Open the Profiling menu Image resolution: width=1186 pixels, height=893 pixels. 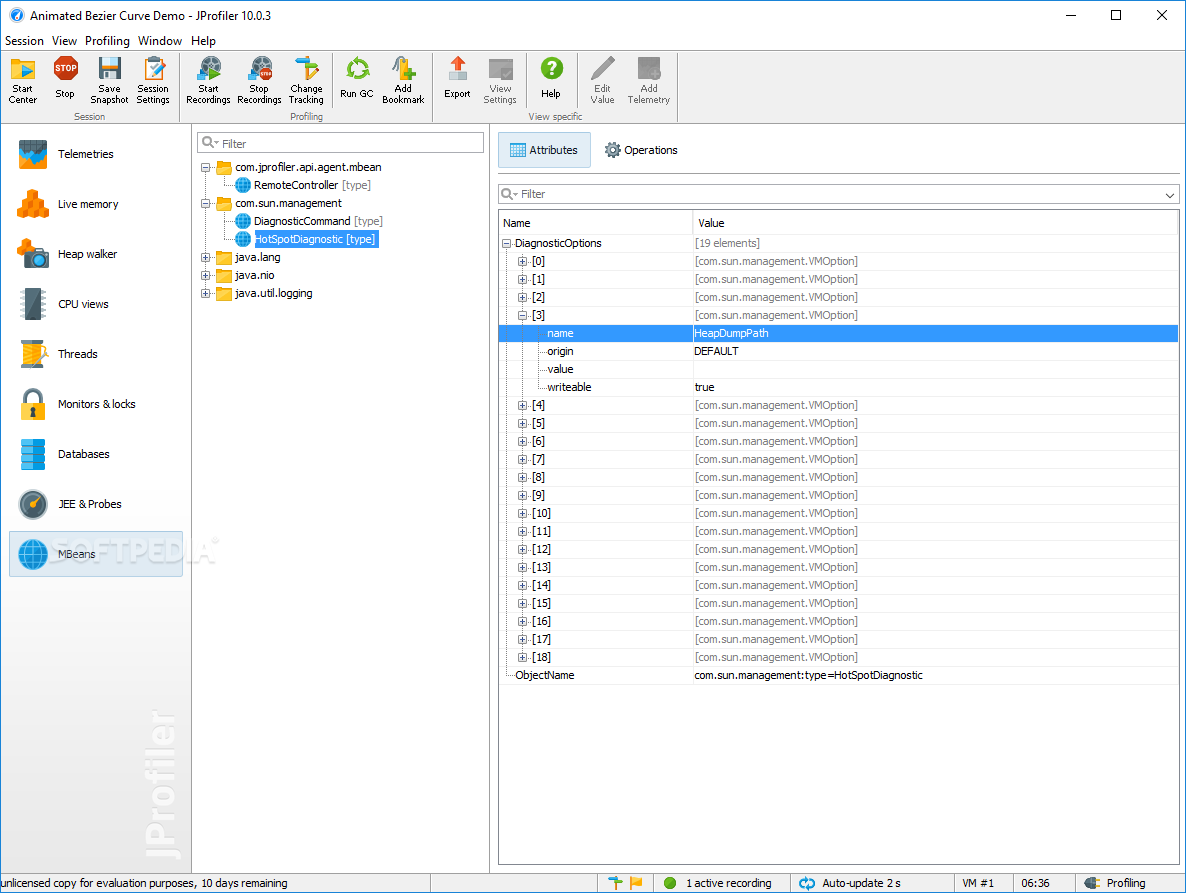[107, 41]
